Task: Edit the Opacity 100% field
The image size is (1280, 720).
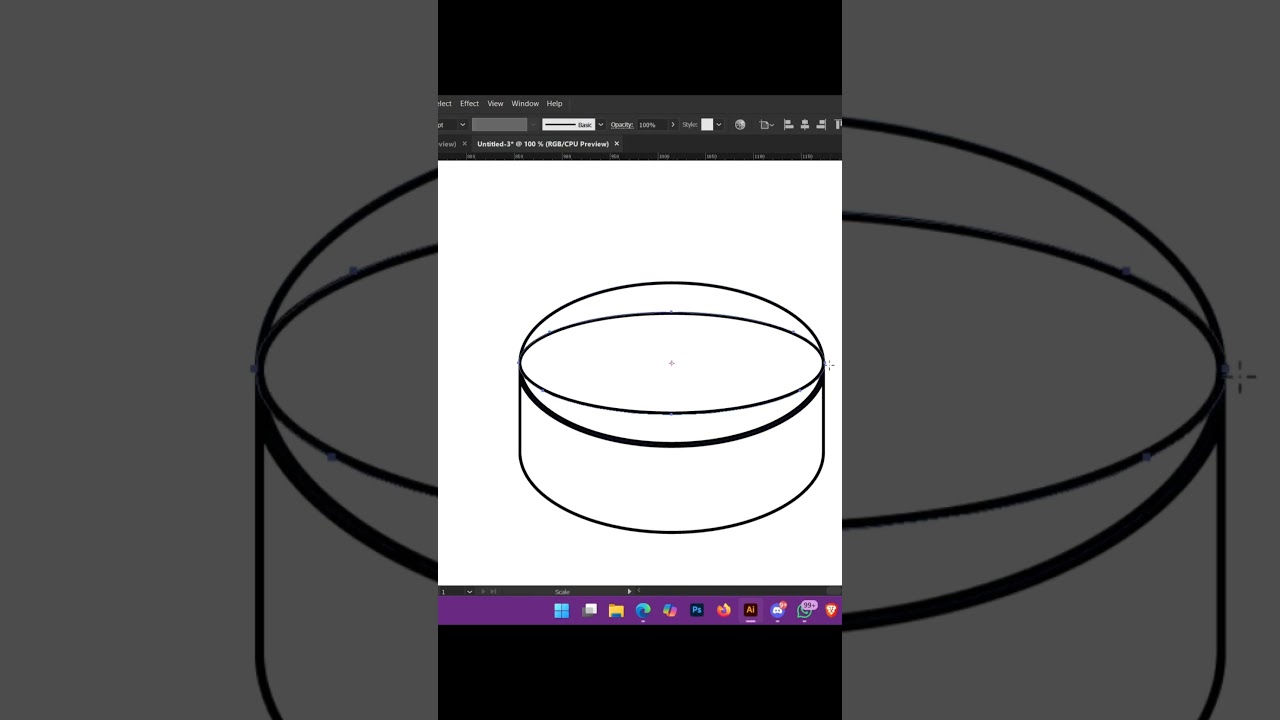Action: [x=652, y=125]
